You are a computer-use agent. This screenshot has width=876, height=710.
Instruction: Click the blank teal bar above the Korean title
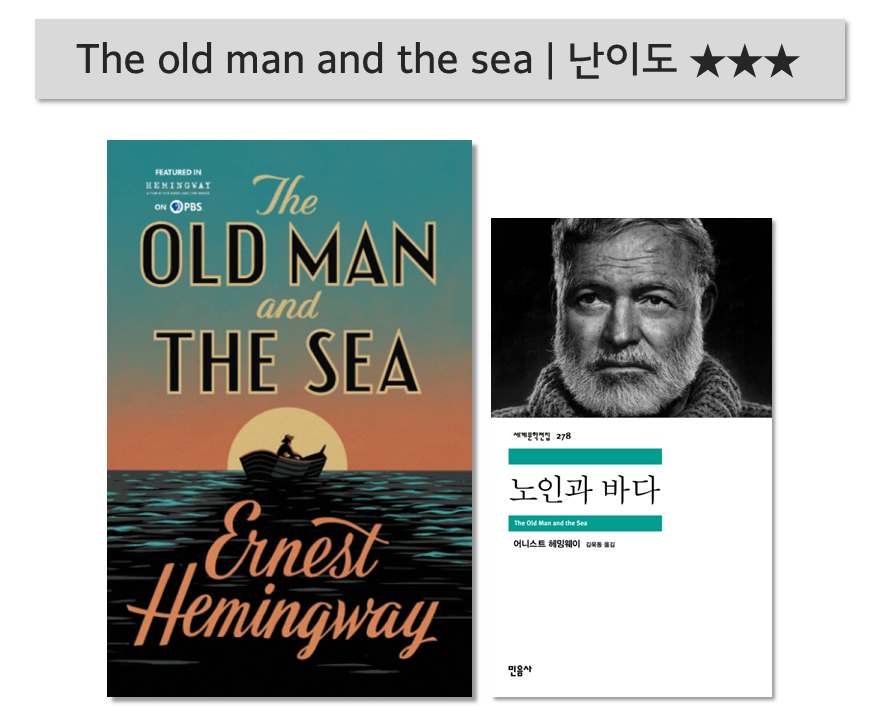click(x=585, y=456)
